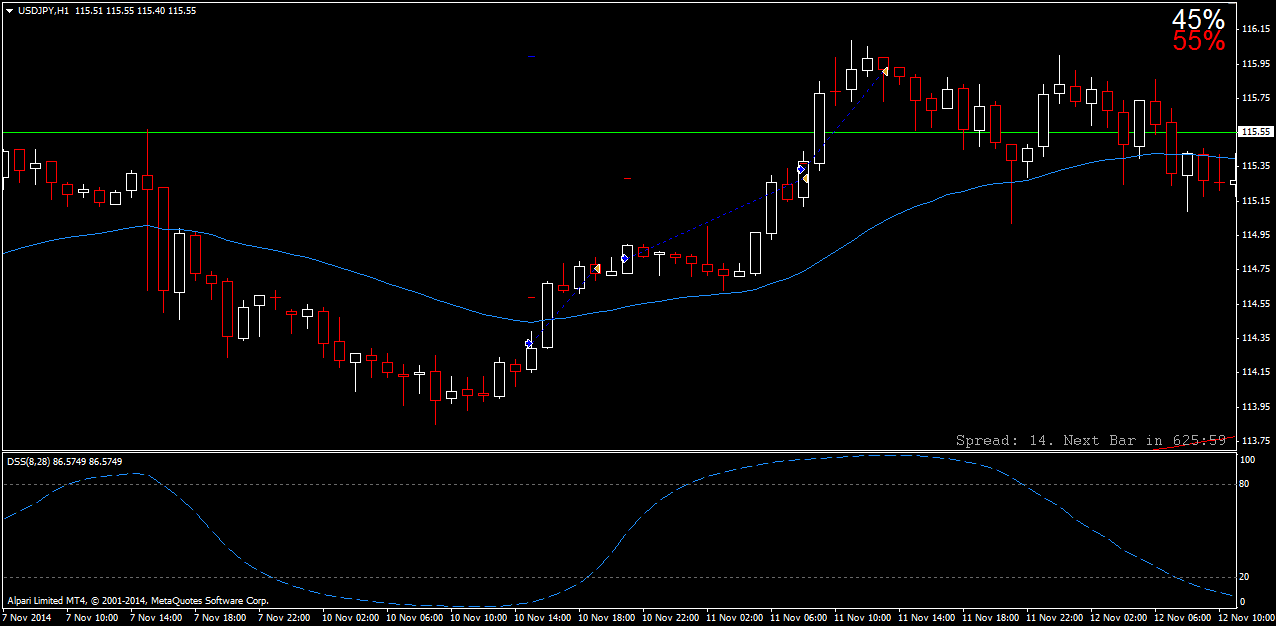The image size is (1276, 626).
Task: Click the highlighted 115.55 label on the price scale
Action: [x=1256, y=132]
